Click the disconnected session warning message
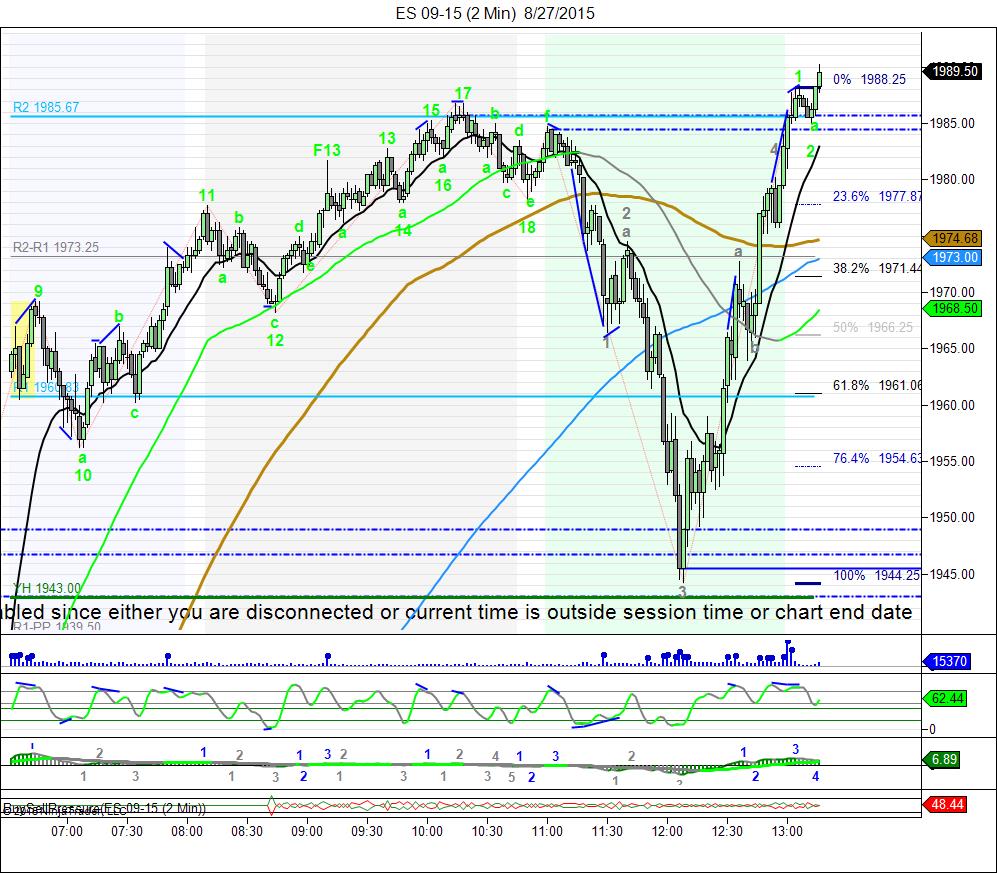 (457, 612)
